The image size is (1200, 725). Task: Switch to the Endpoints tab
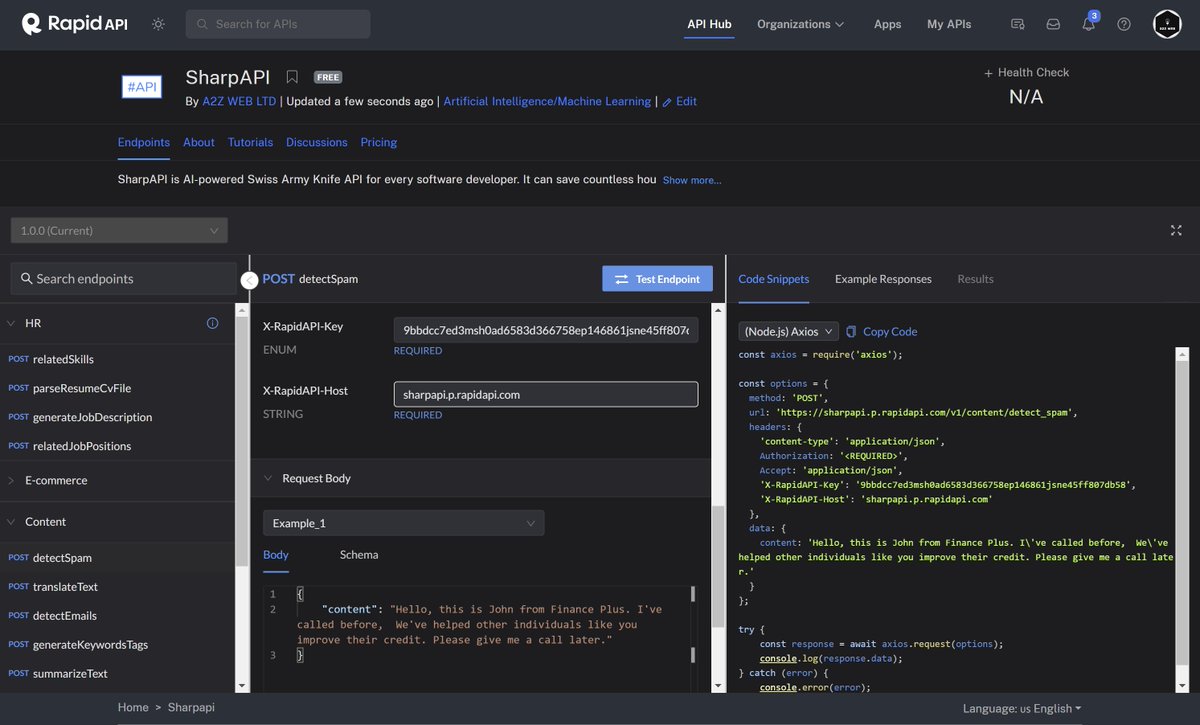144,142
